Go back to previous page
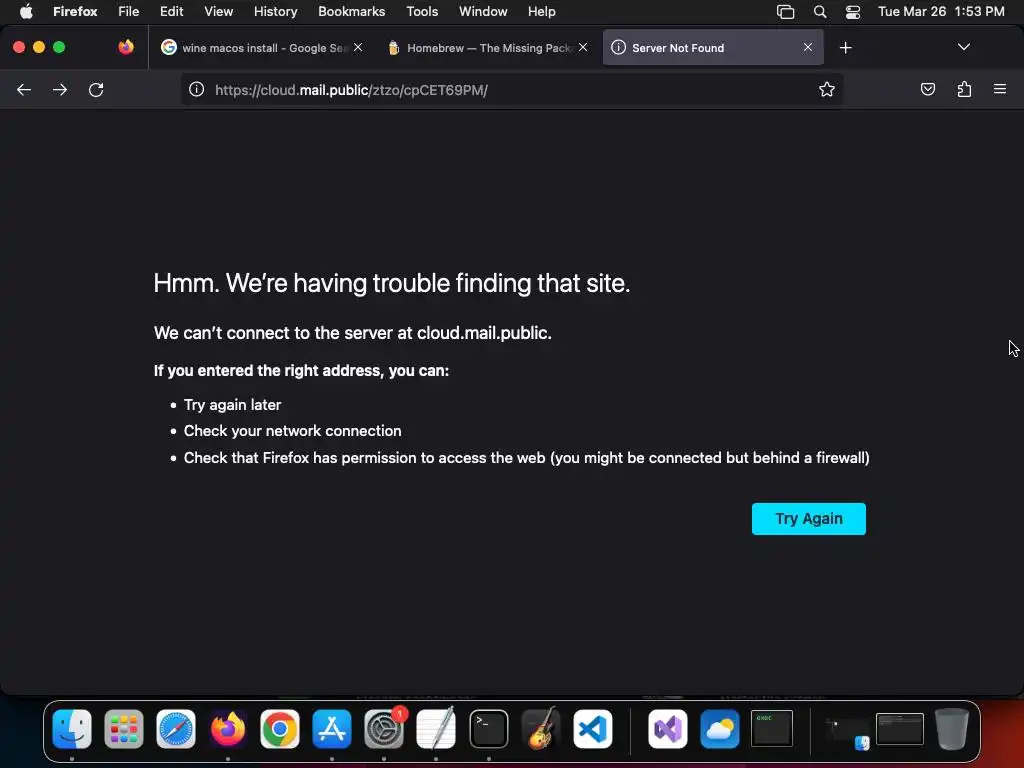1024x768 pixels. [24, 89]
